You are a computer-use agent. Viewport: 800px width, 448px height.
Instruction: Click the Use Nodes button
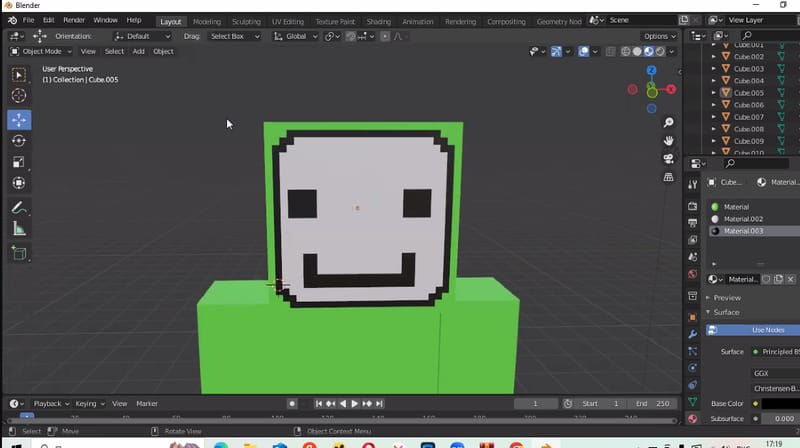[x=753, y=330]
